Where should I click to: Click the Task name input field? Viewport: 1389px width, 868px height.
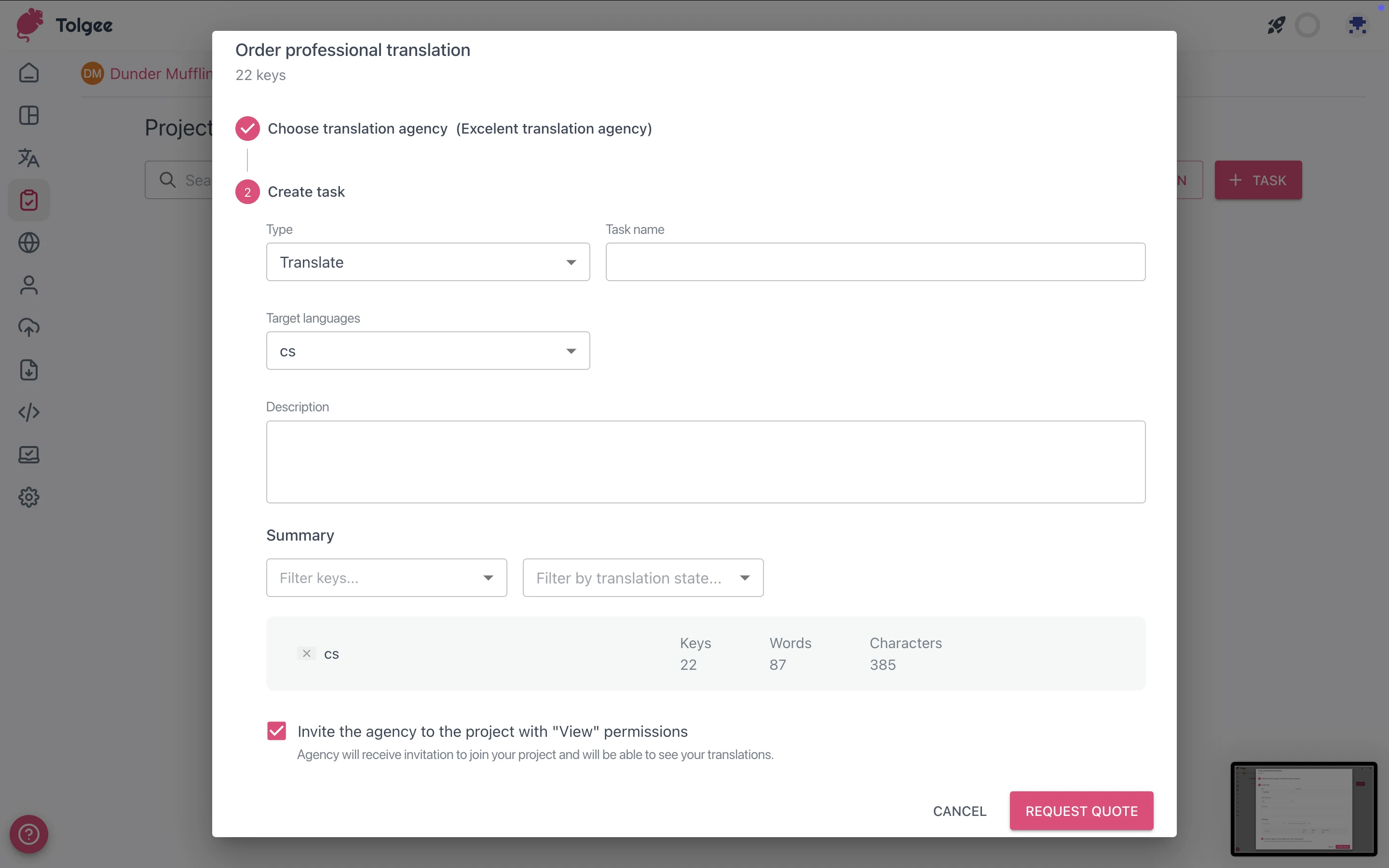[876, 261]
